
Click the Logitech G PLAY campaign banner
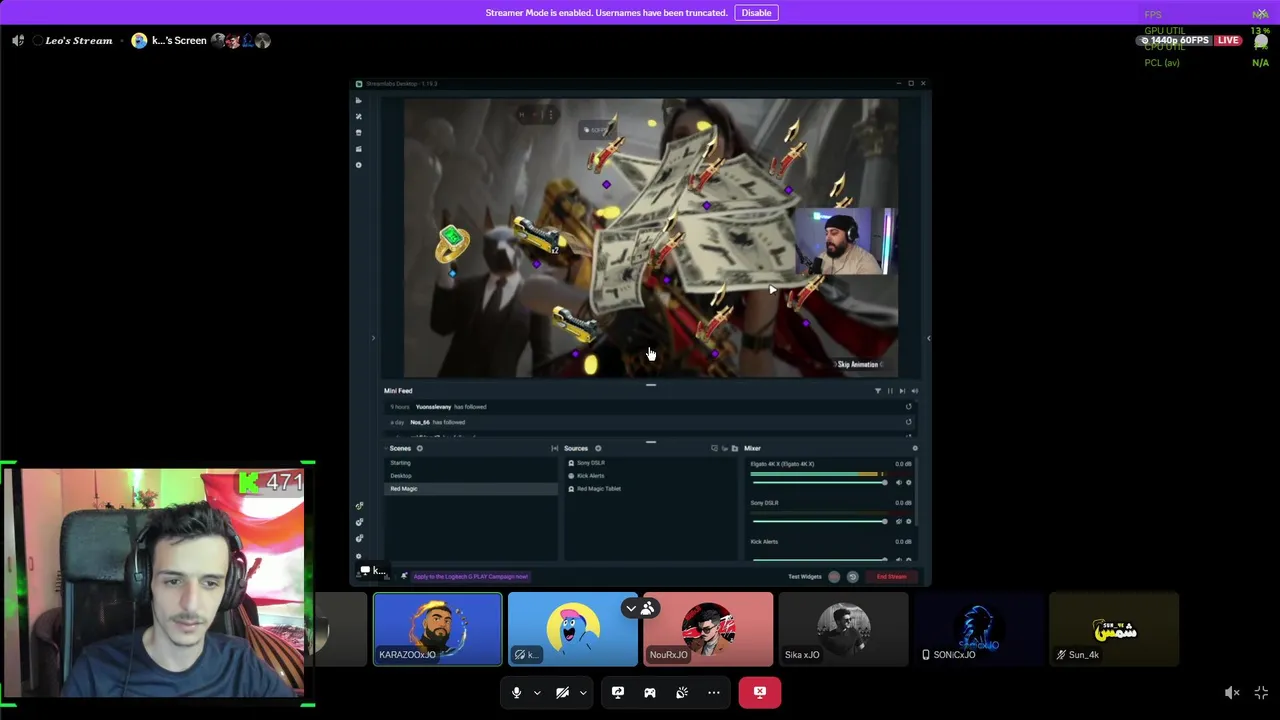[470, 577]
